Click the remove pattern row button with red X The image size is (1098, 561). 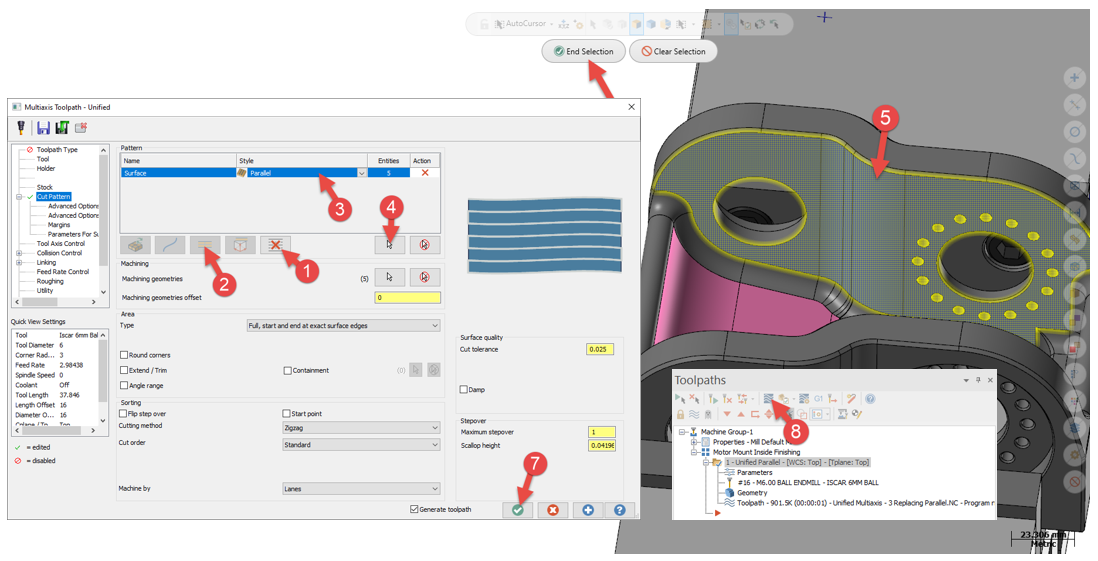[x=275, y=244]
